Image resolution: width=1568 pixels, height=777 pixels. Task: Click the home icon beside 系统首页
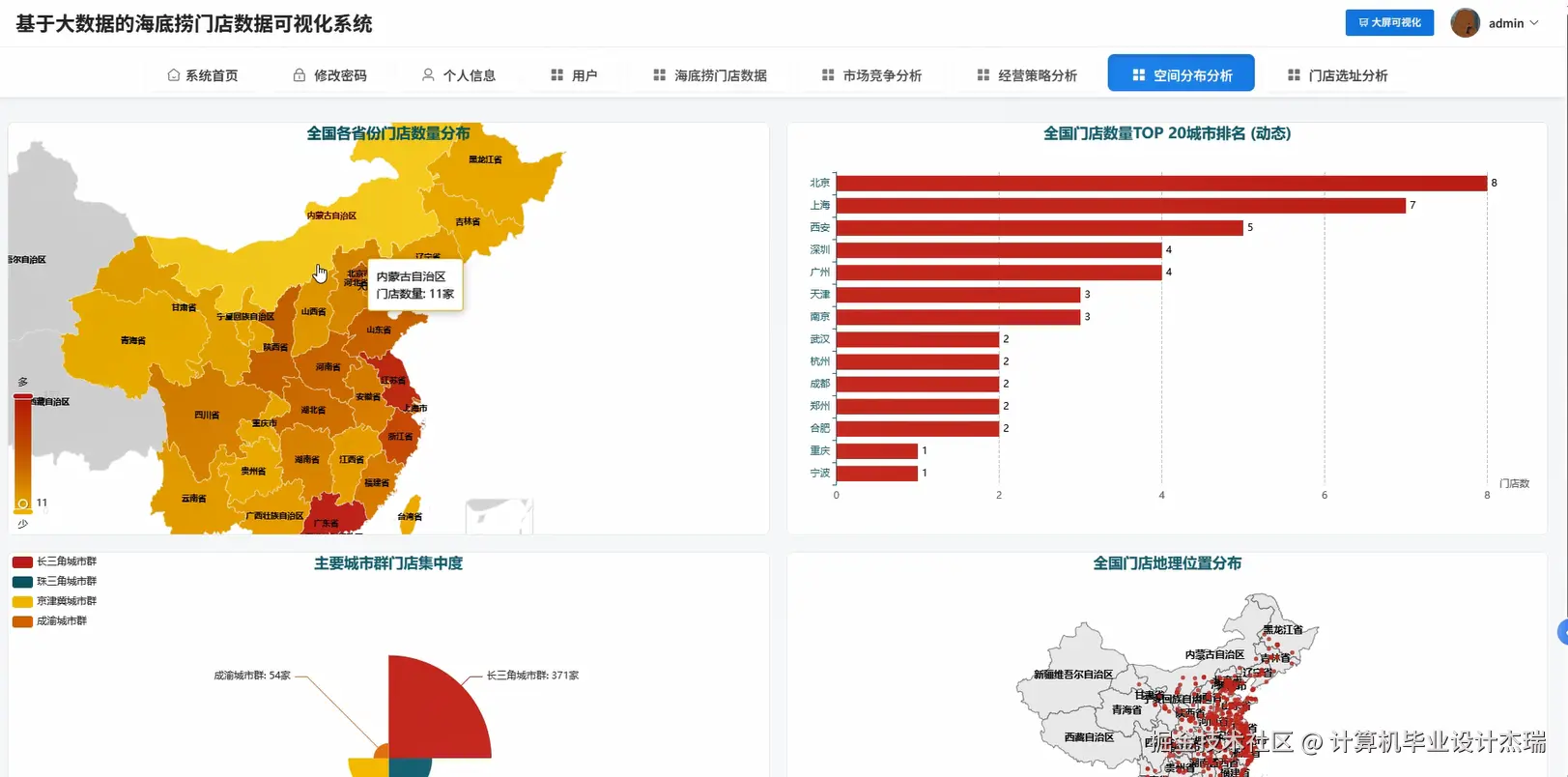click(x=173, y=74)
